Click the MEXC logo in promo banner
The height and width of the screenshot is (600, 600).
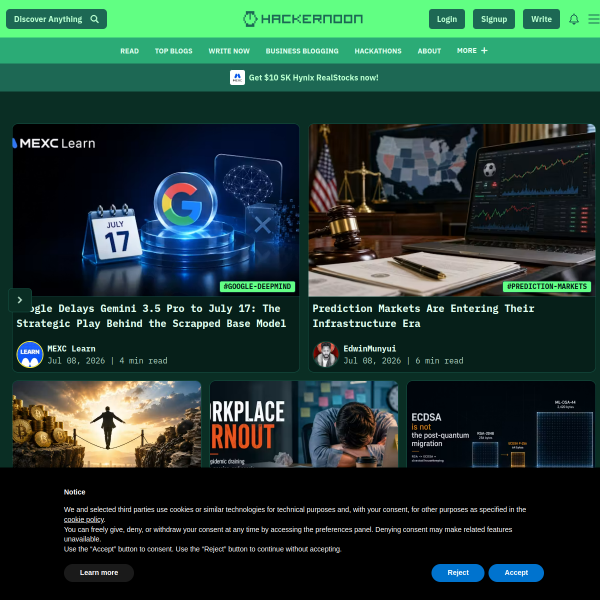pyautogui.click(x=237, y=78)
